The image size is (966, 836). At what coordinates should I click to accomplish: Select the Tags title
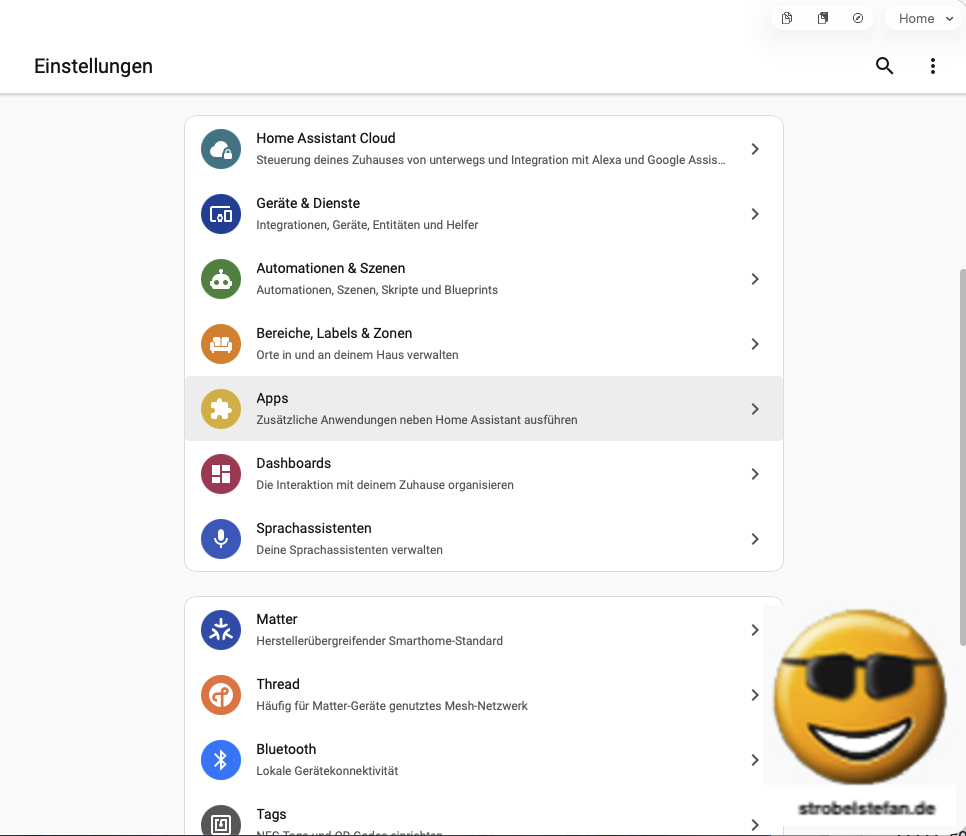(271, 814)
